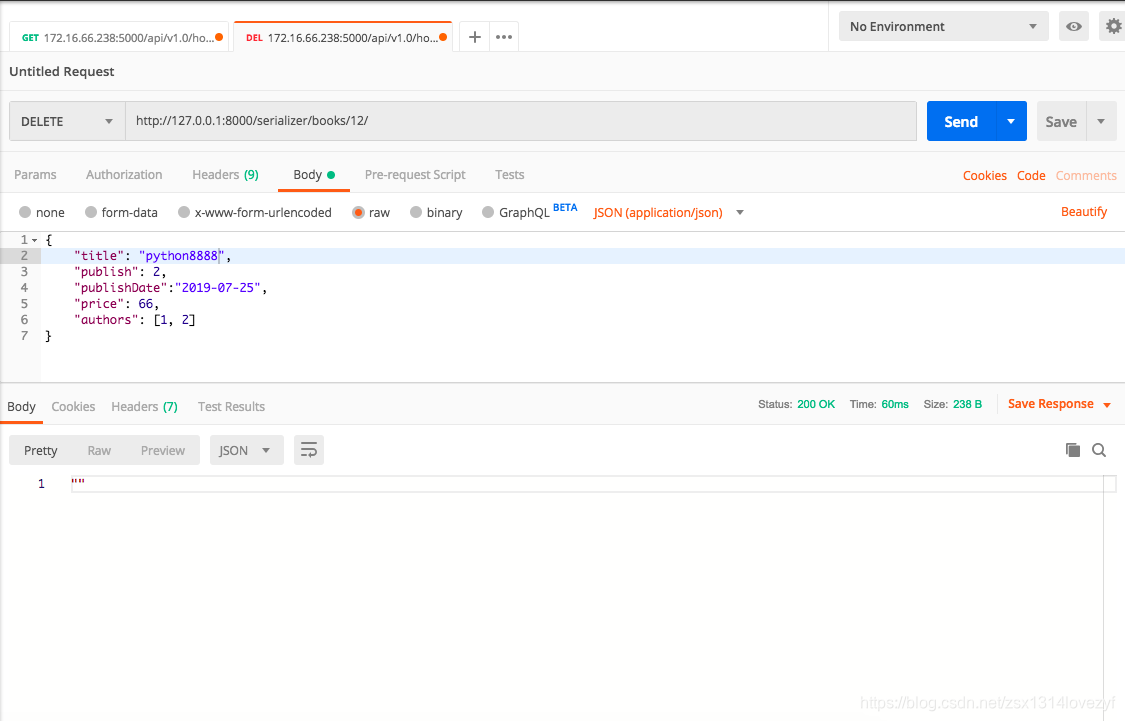Open manage environments gear icon

[1113, 27]
